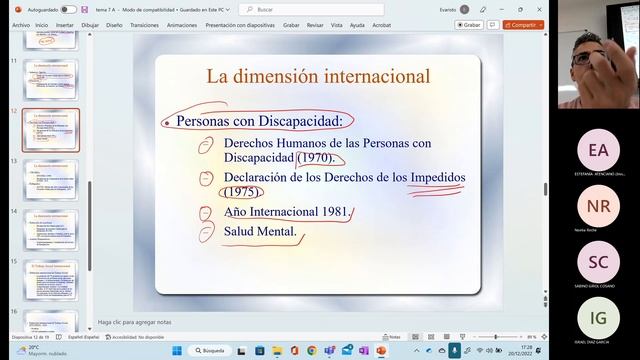Select slide 12 thumbnail
Image resolution: width=640 pixels, height=360 pixels.
pos(51,130)
